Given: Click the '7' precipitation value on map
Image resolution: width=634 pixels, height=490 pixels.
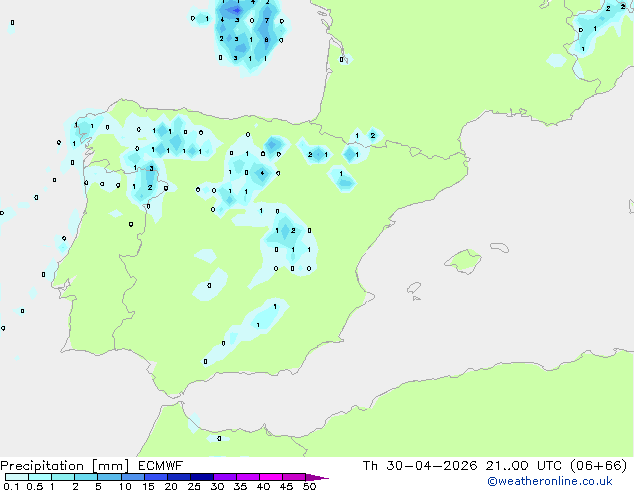Looking at the screenshot, I should [266, 20].
